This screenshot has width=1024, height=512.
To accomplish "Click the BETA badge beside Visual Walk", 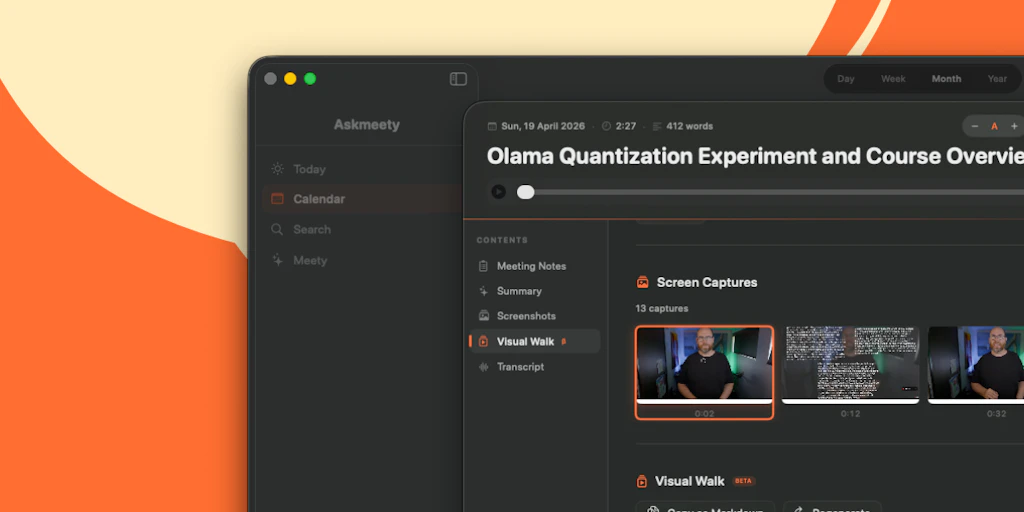I will pos(744,481).
